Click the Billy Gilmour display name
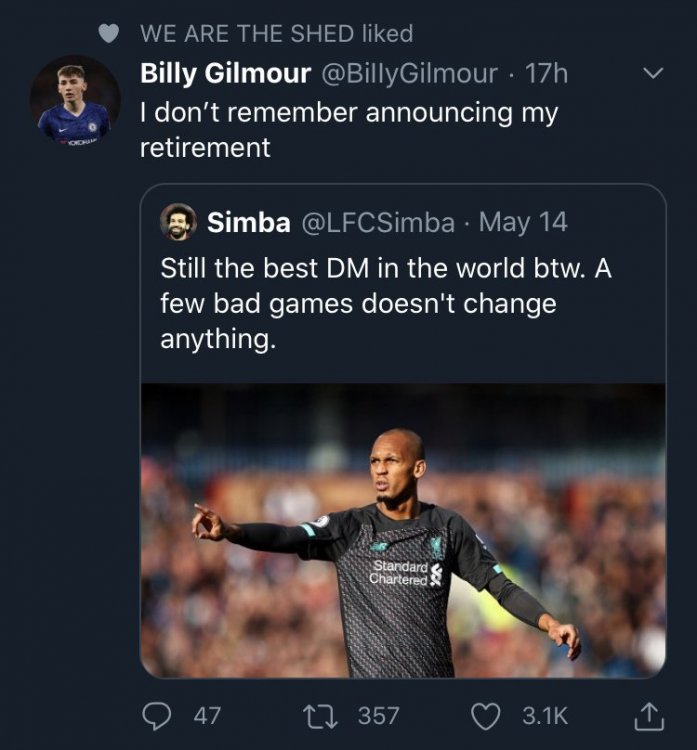This screenshot has width=697, height=750. [225, 73]
